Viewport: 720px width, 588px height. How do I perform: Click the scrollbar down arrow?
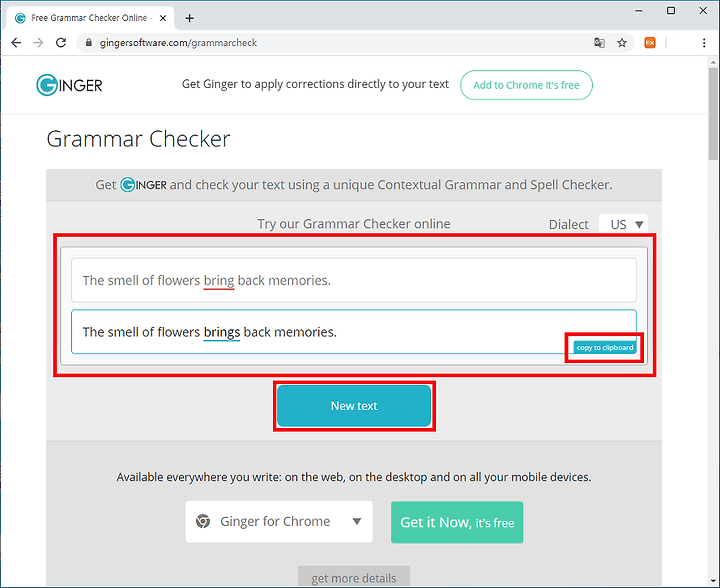pyautogui.click(x=713, y=582)
